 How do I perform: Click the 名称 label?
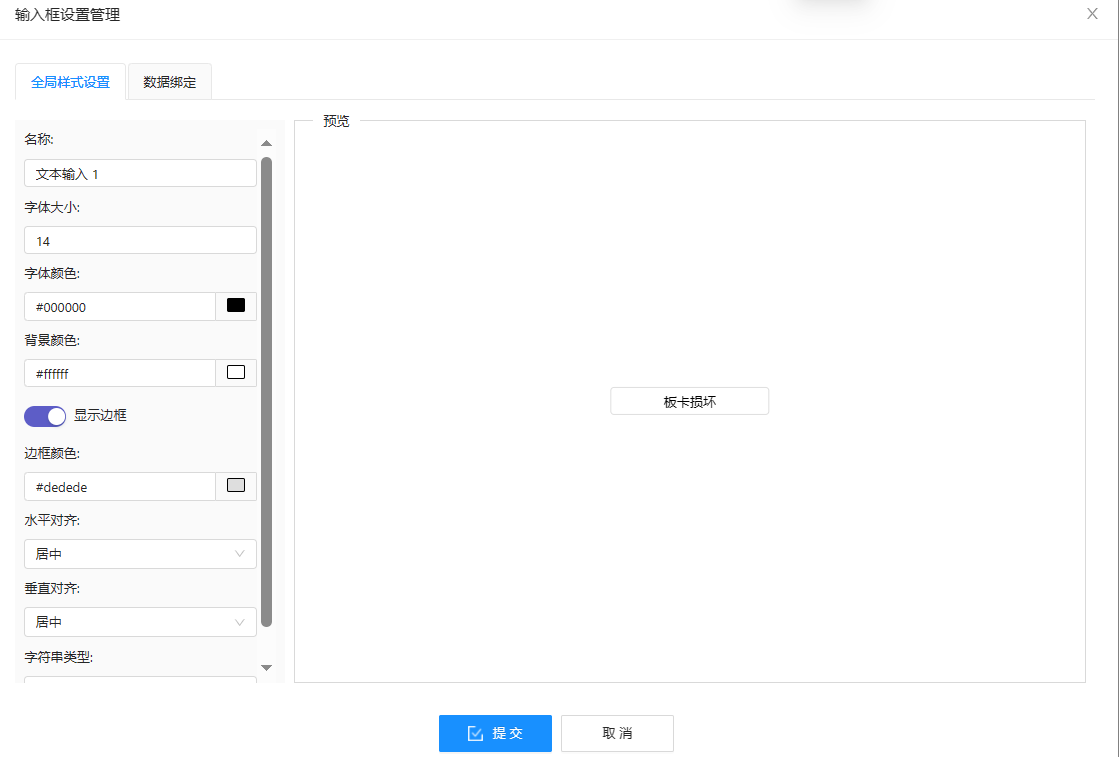tap(39, 139)
